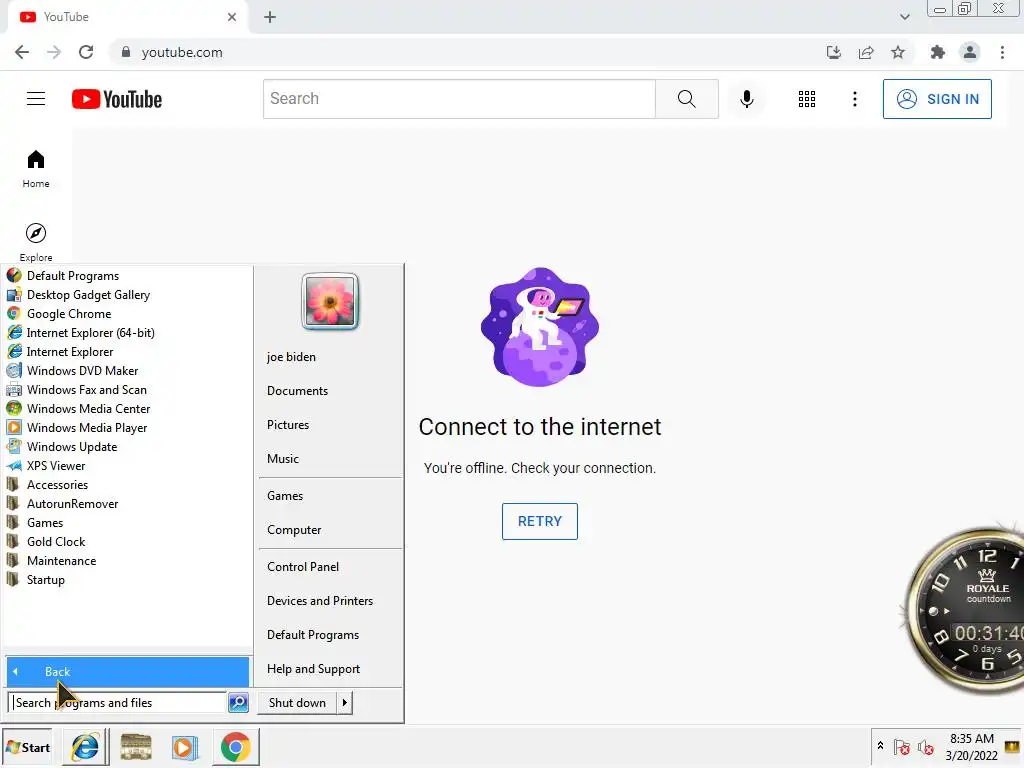The image size is (1024, 768).
Task: Open Computer from Start Menu
Action: pos(294,530)
